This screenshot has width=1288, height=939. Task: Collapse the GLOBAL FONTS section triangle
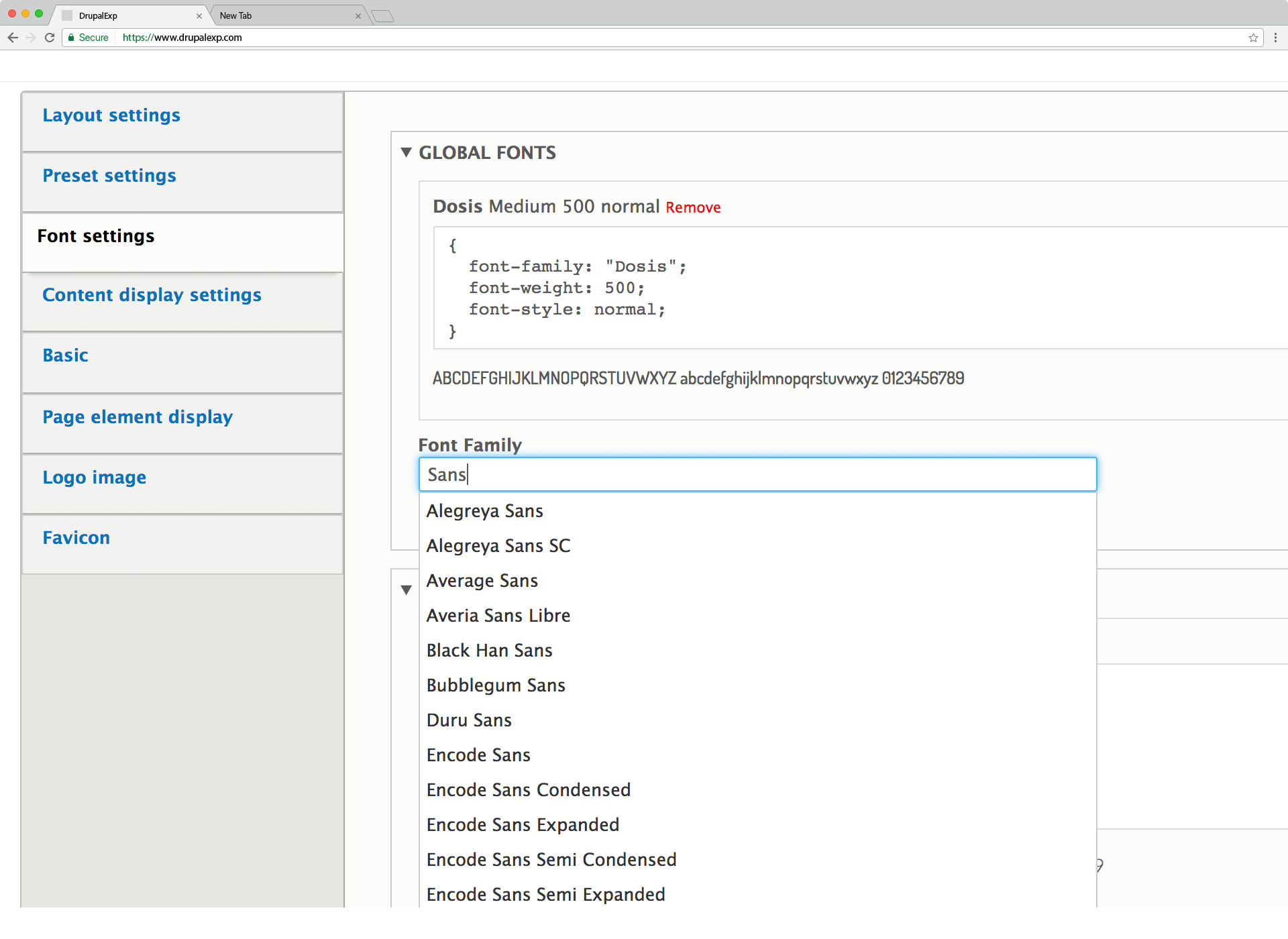[x=405, y=152]
